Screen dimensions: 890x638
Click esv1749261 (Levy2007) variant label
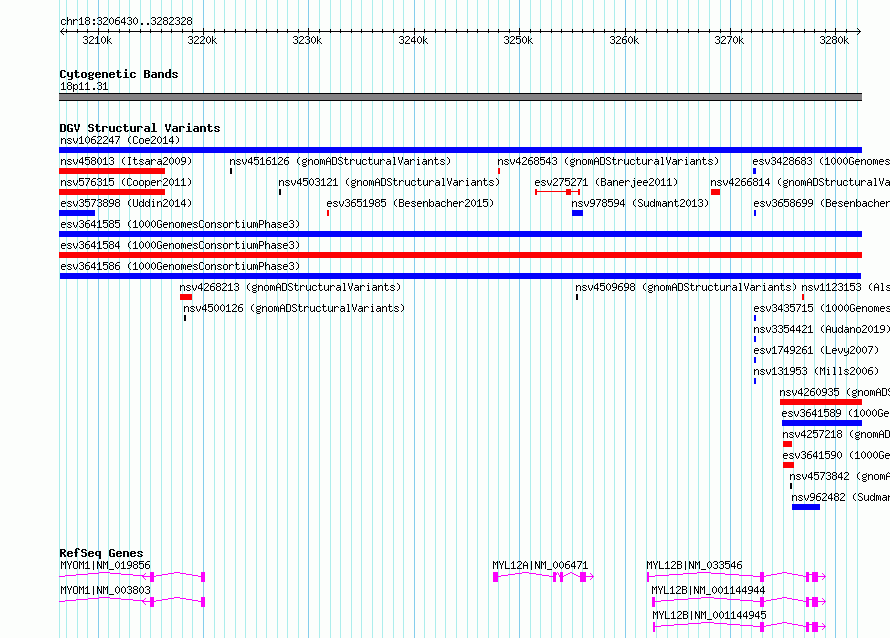tap(816, 350)
